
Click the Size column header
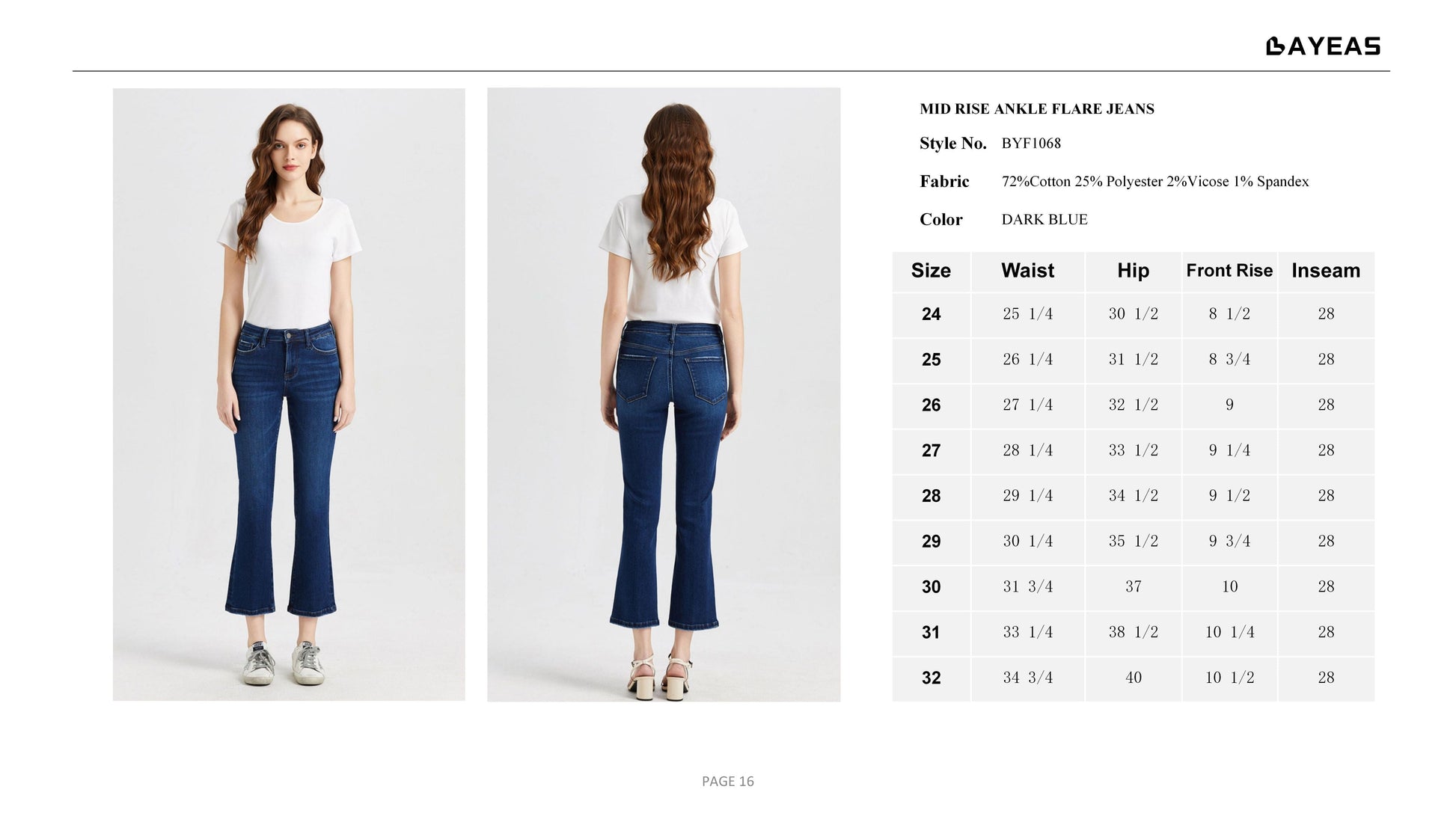pos(931,271)
